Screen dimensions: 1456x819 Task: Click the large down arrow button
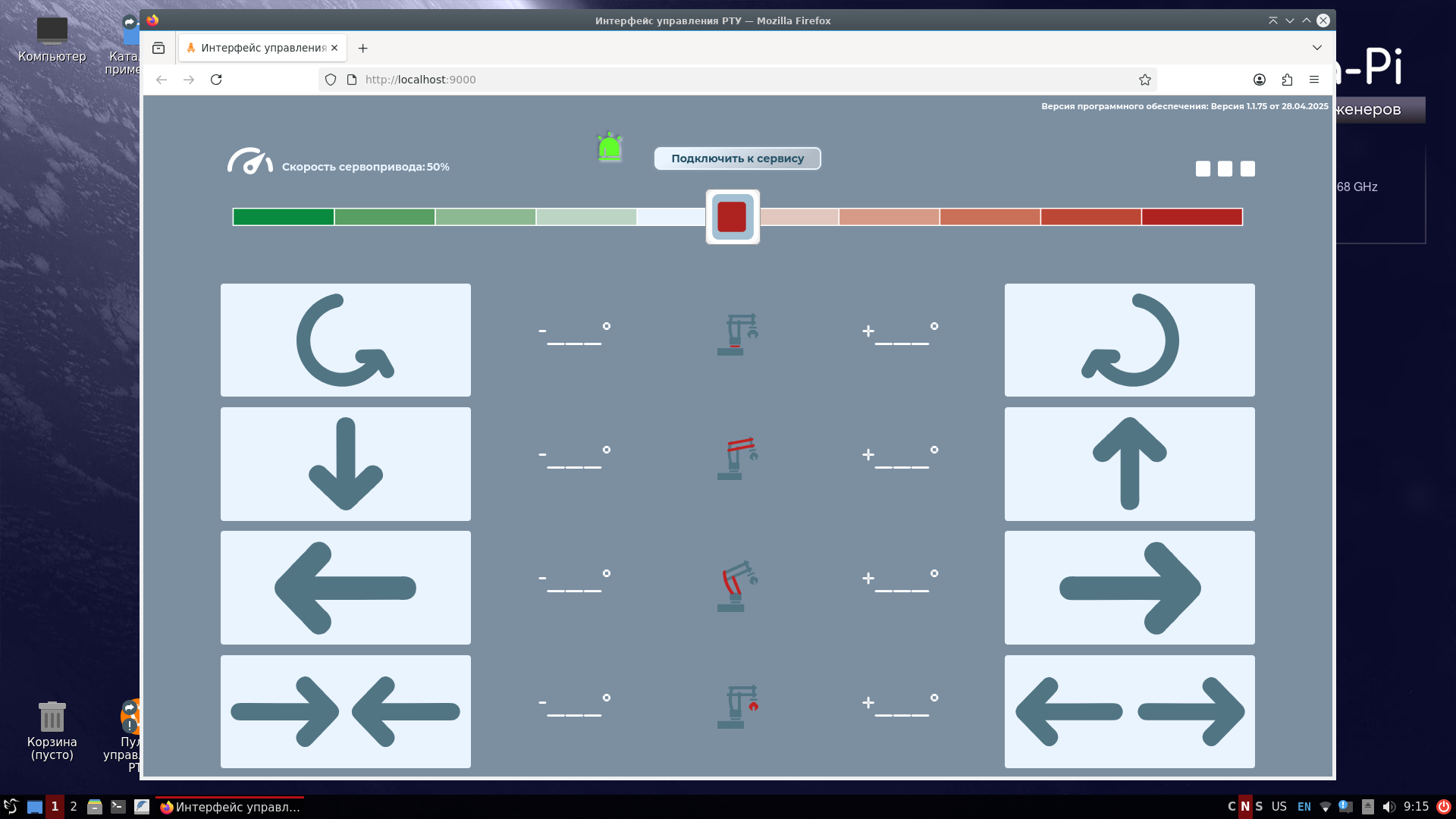[345, 463]
